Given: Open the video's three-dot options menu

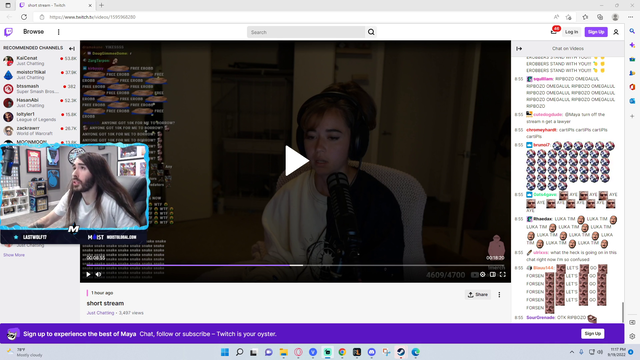Looking at the screenshot, I should [x=499, y=294].
